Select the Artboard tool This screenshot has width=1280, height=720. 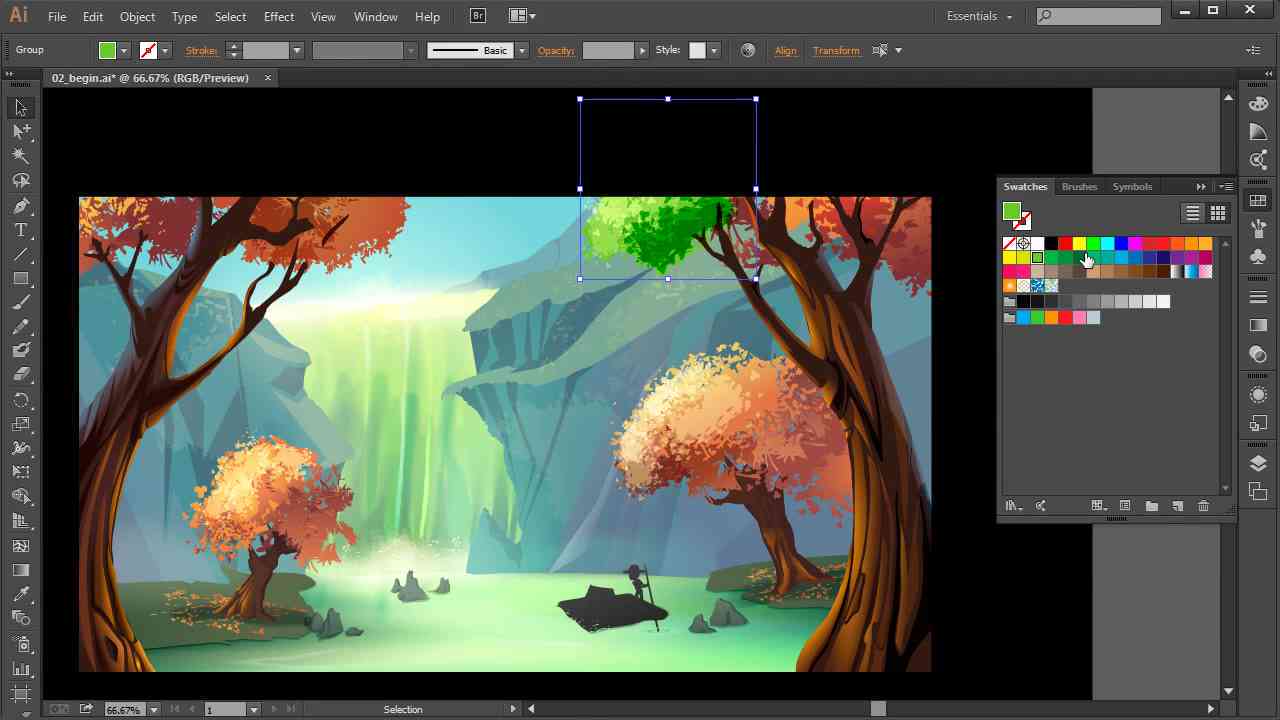[x=21, y=693]
